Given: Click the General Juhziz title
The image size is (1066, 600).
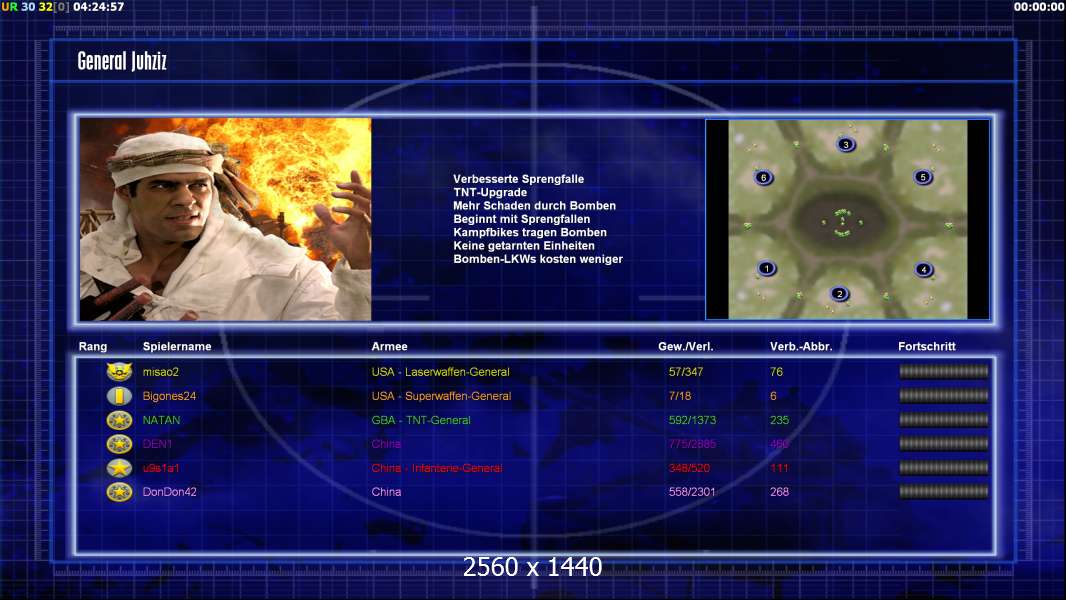Looking at the screenshot, I should 122,61.
